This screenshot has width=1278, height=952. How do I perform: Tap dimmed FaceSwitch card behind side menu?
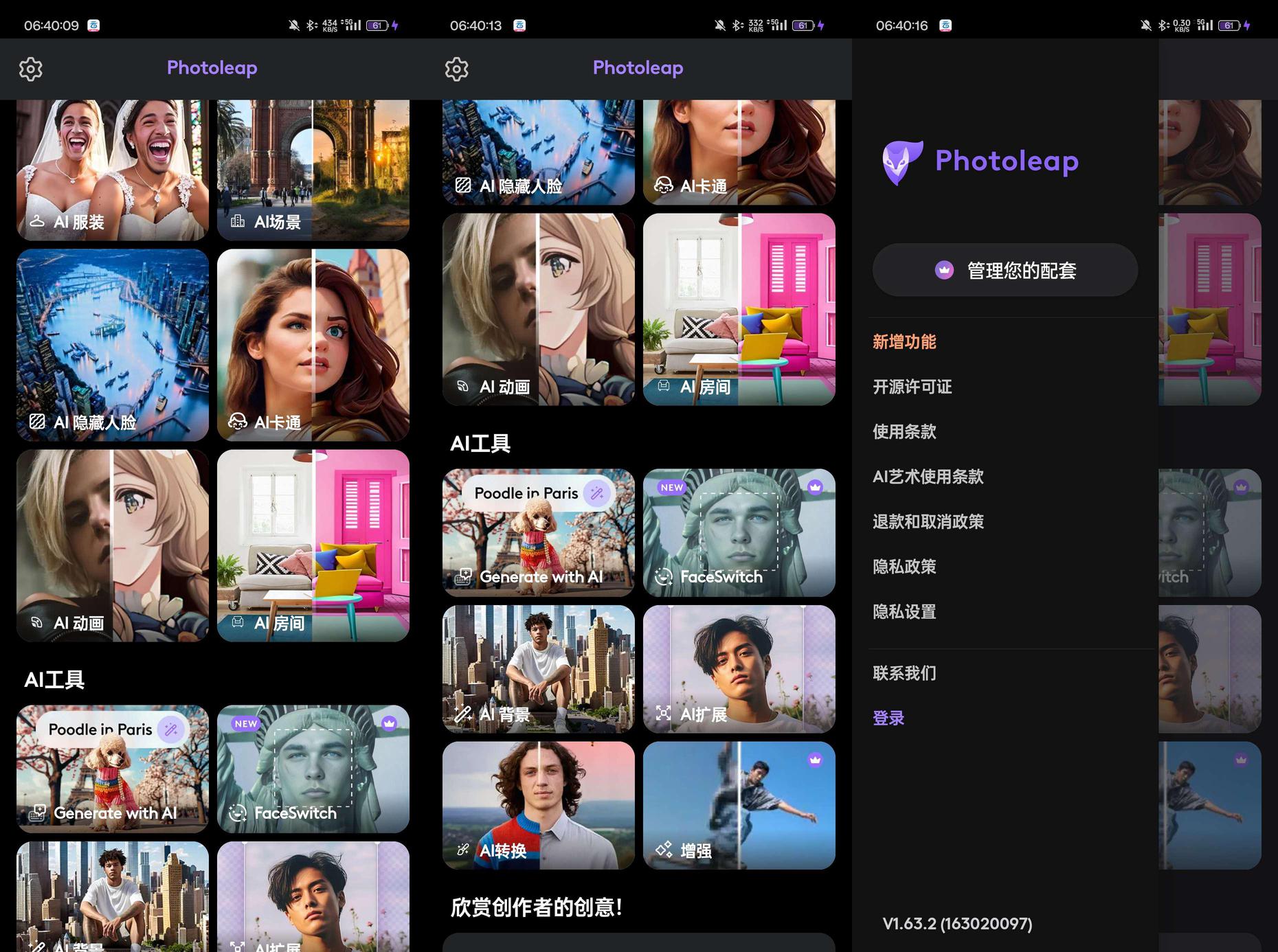coord(1210,532)
